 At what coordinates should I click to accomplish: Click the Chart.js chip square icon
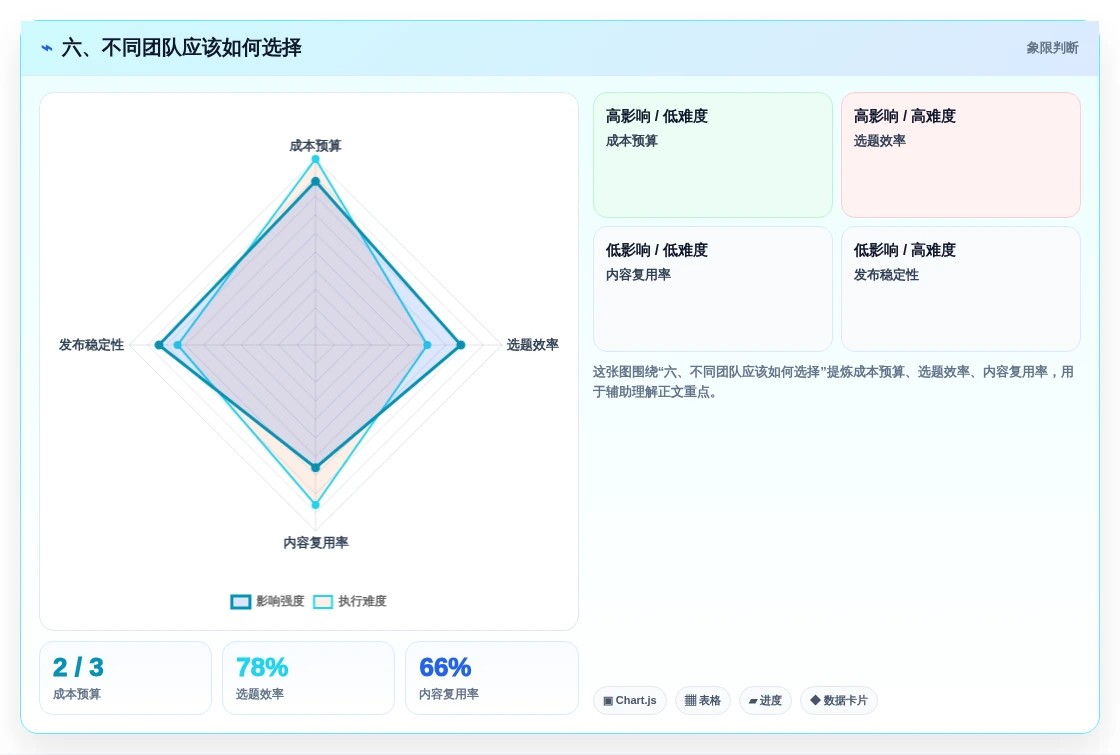point(608,701)
